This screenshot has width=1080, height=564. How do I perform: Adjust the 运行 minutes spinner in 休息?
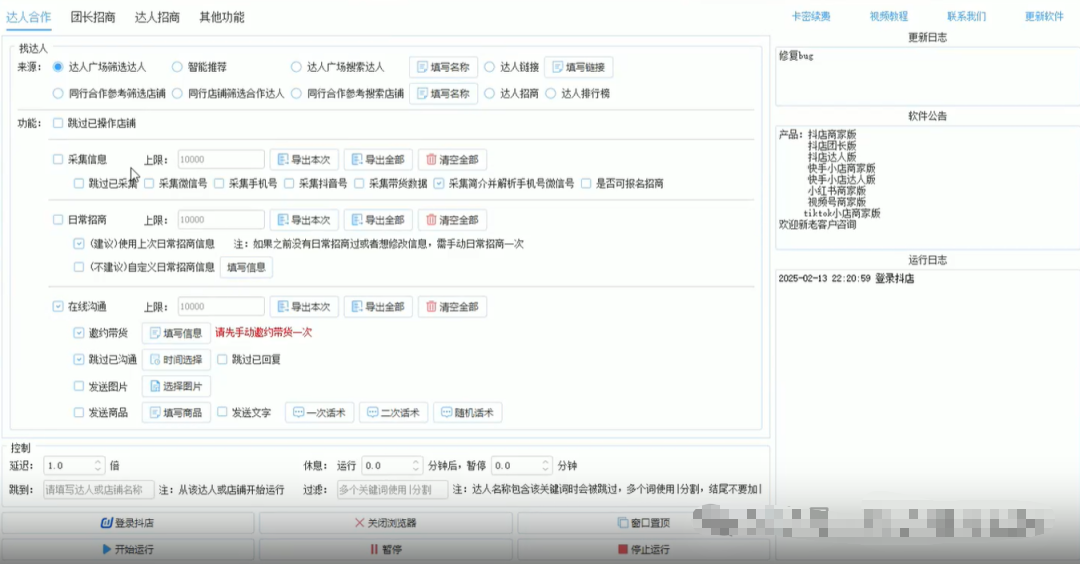pos(415,466)
